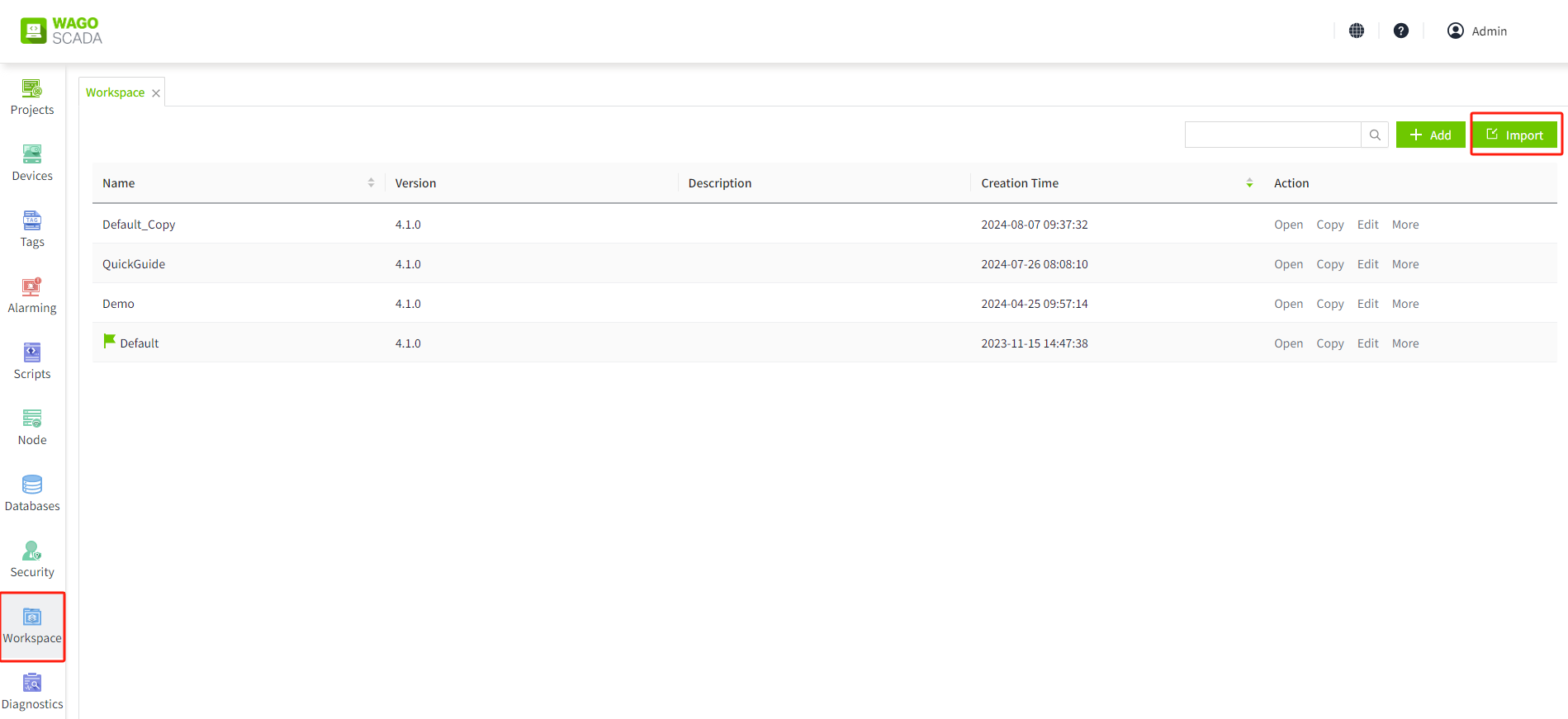The height and width of the screenshot is (719, 1568).
Task: Sort by Creation Time column arrows
Action: 1249,183
